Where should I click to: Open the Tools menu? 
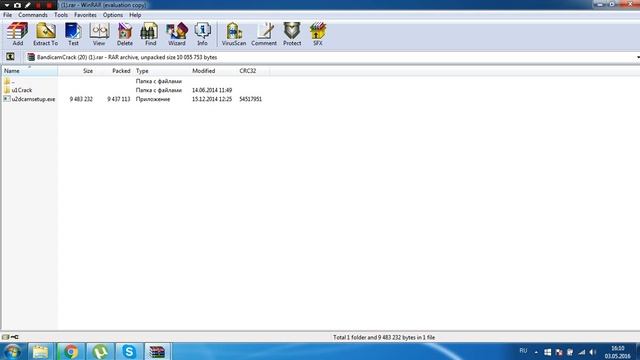61,15
